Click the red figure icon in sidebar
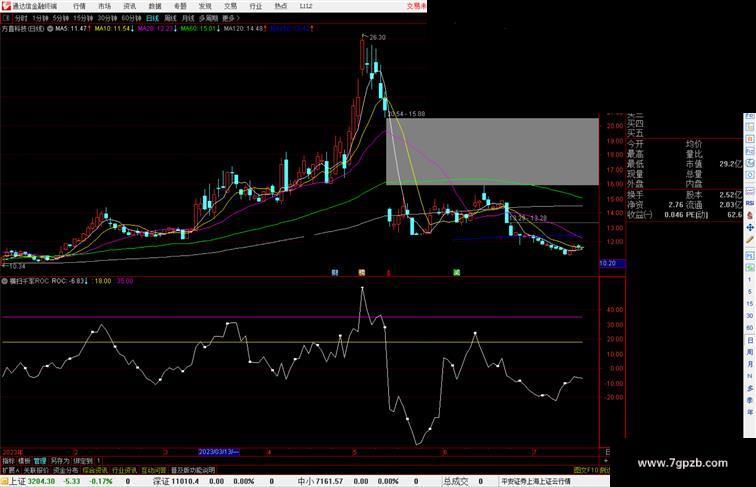 [x=750, y=216]
